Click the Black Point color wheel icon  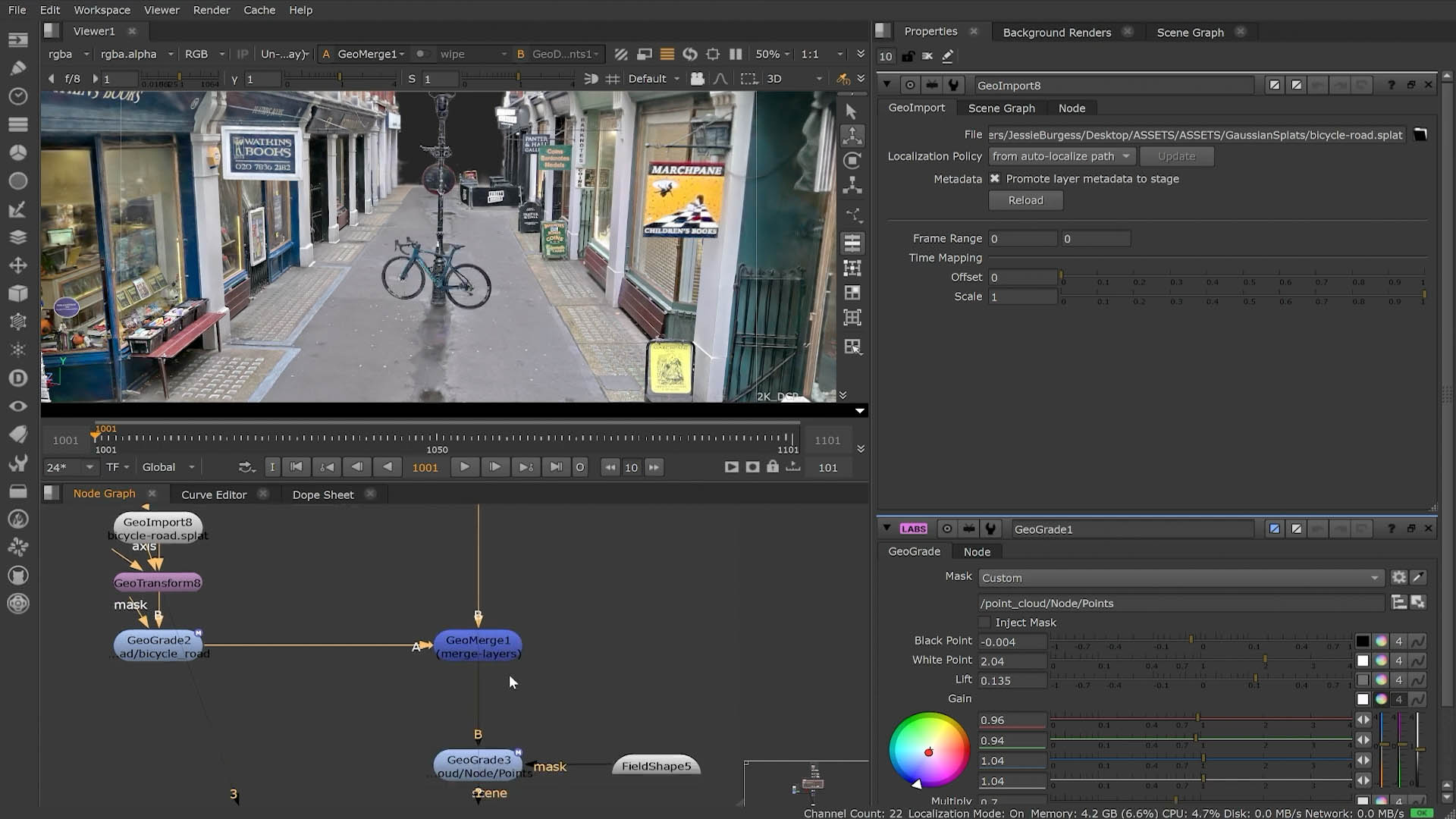tap(1381, 642)
